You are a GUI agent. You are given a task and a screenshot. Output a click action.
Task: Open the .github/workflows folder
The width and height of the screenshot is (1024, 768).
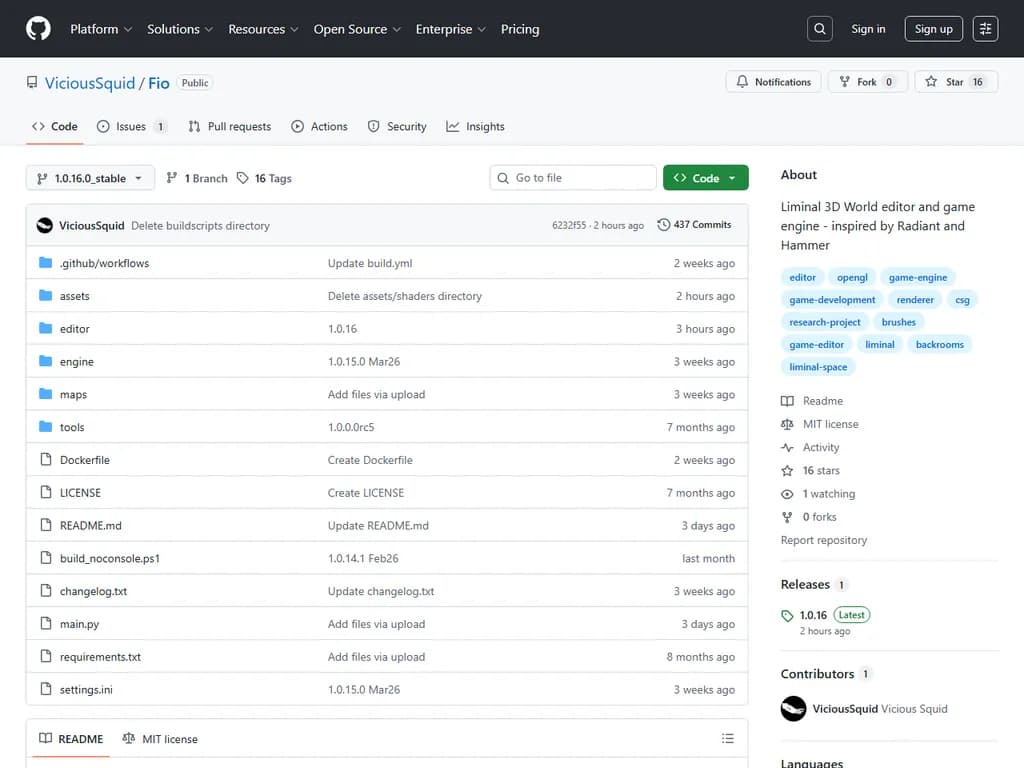coord(104,263)
